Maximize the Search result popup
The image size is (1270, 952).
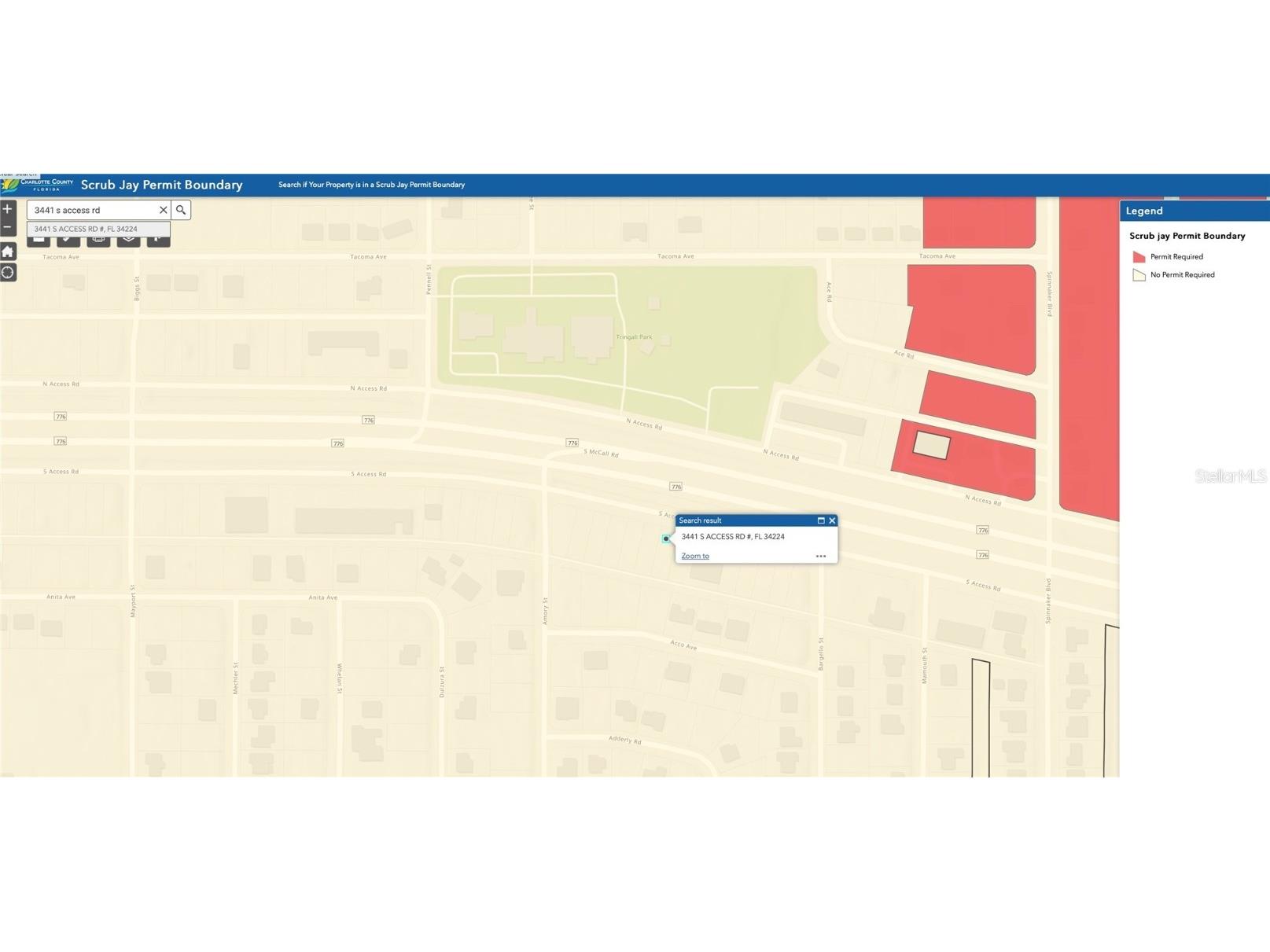(821, 520)
